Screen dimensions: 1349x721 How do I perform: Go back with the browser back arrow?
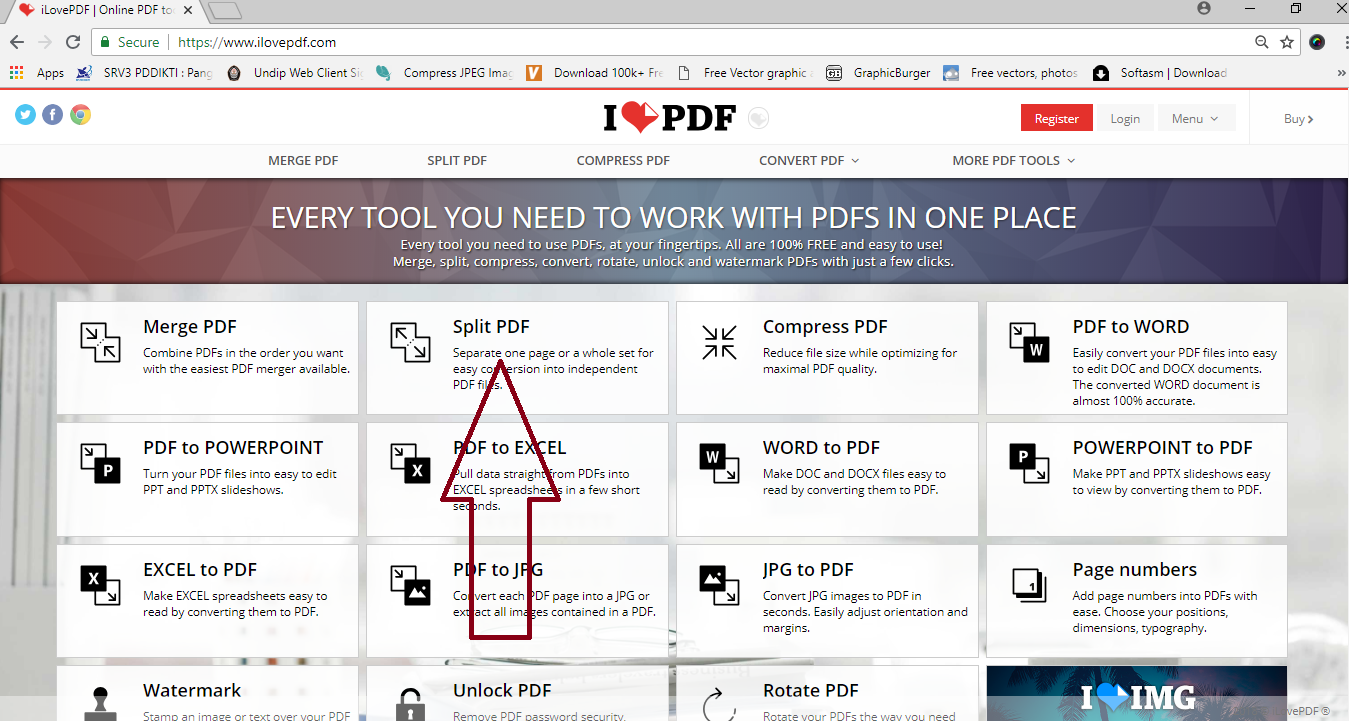(x=17, y=42)
